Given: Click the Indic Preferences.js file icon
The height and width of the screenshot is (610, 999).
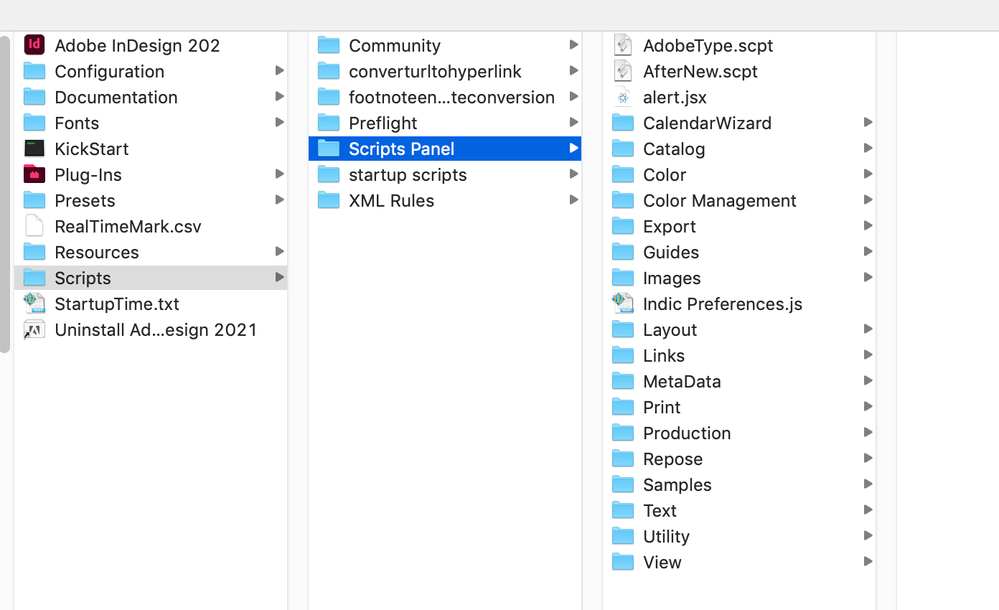Looking at the screenshot, I should 623,303.
